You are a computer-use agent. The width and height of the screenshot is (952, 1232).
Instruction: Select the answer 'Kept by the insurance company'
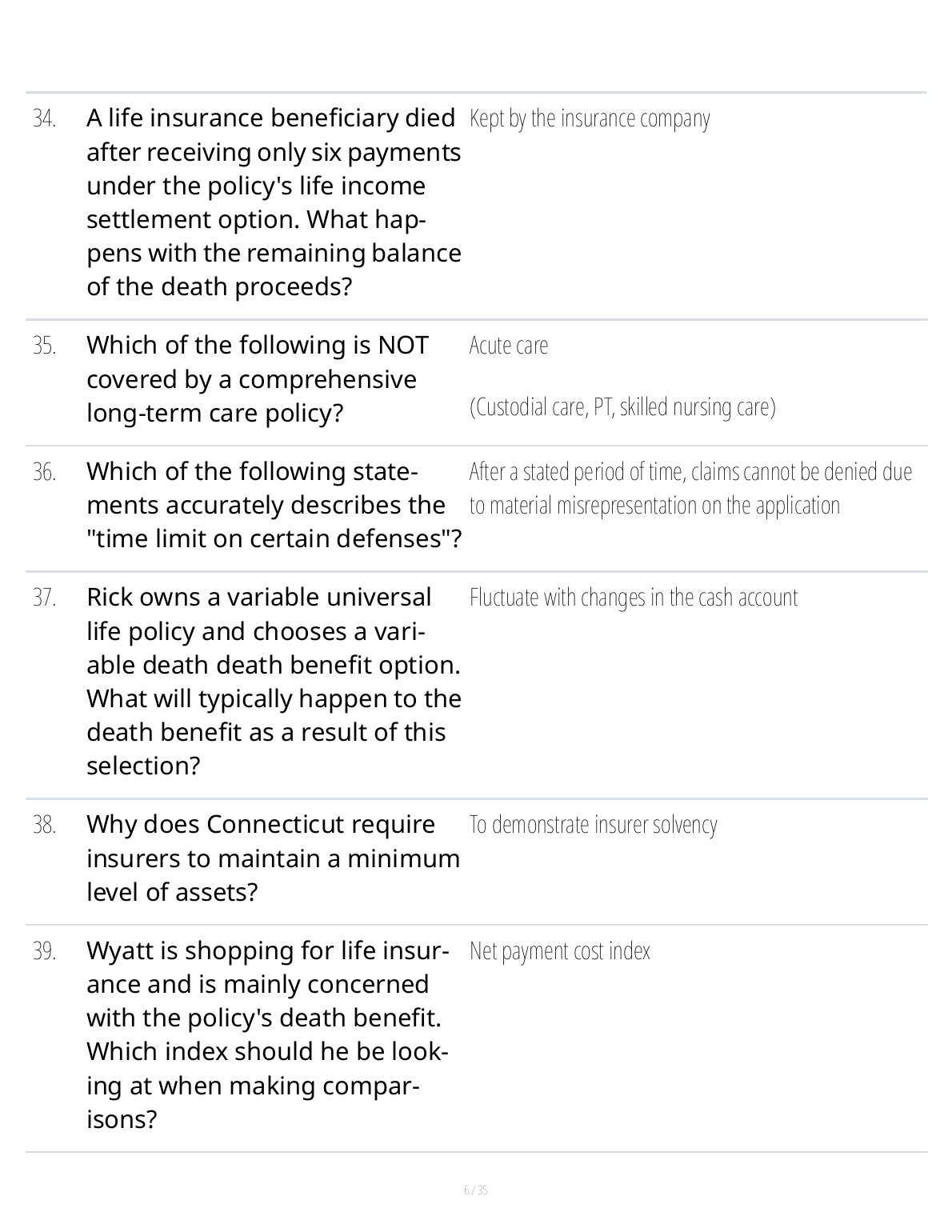(590, 118)
